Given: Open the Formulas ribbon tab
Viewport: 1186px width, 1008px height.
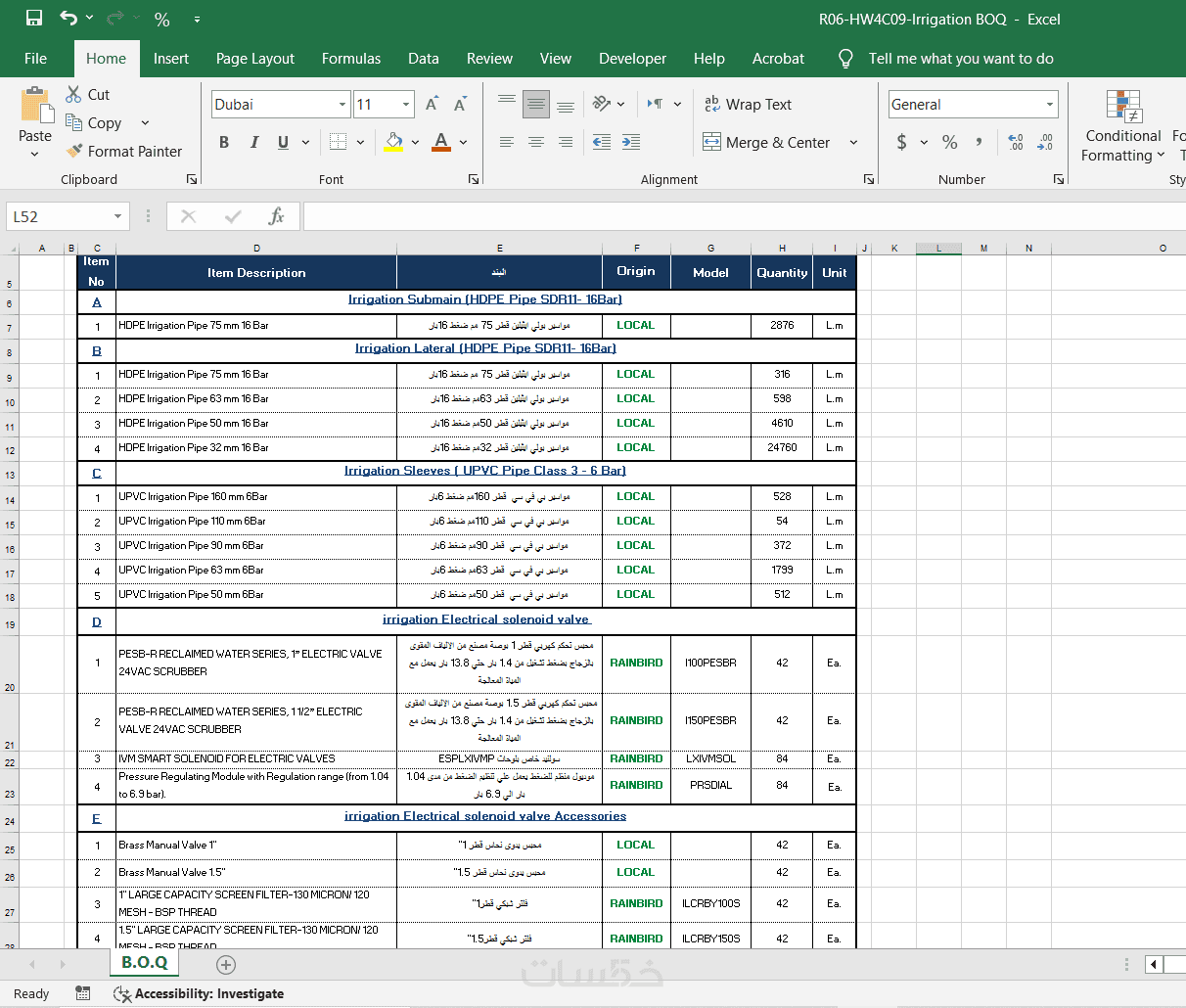Looking at the screenshot, I should (x=350, y=59).
